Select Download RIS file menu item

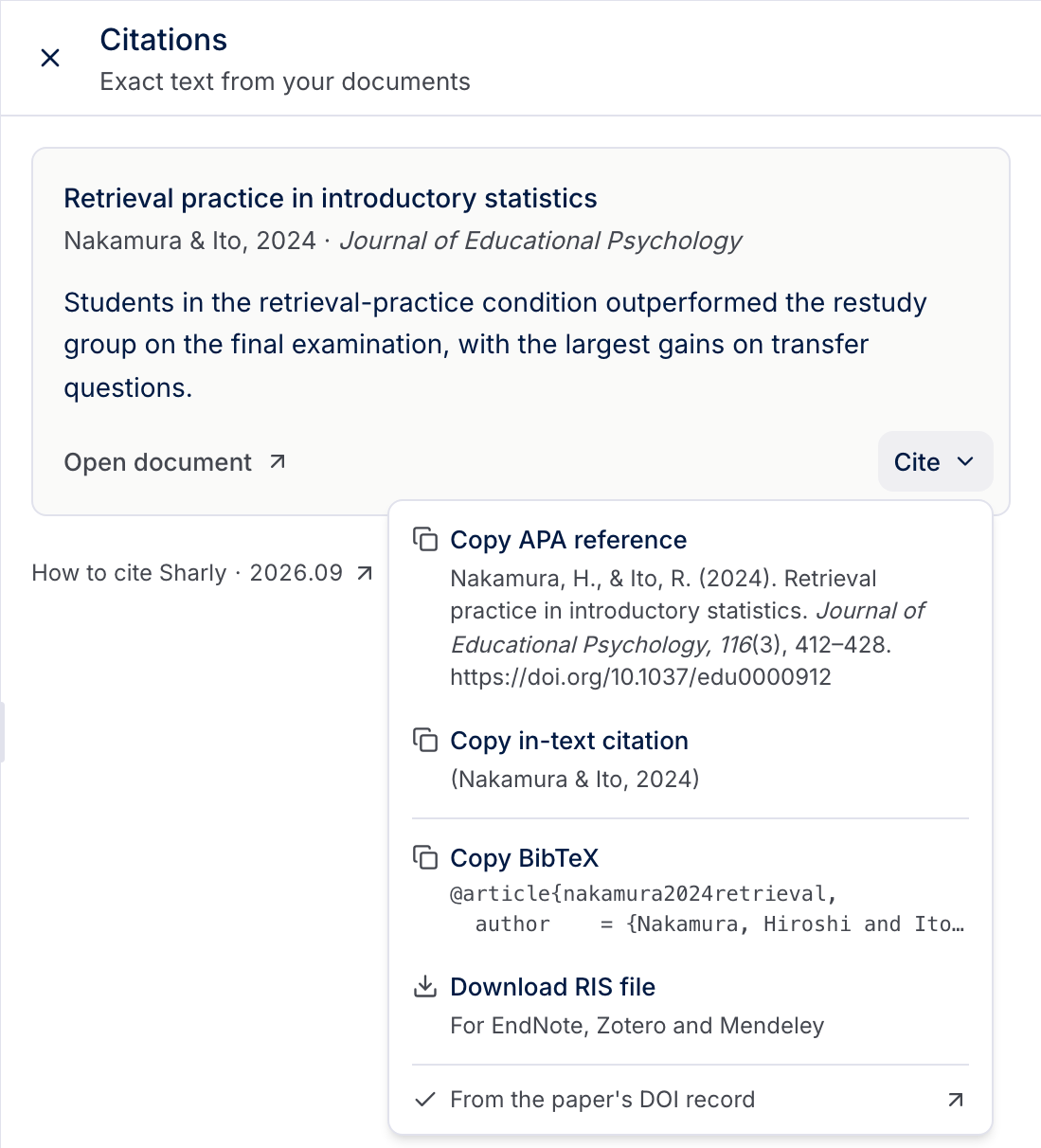point(691,1006)
